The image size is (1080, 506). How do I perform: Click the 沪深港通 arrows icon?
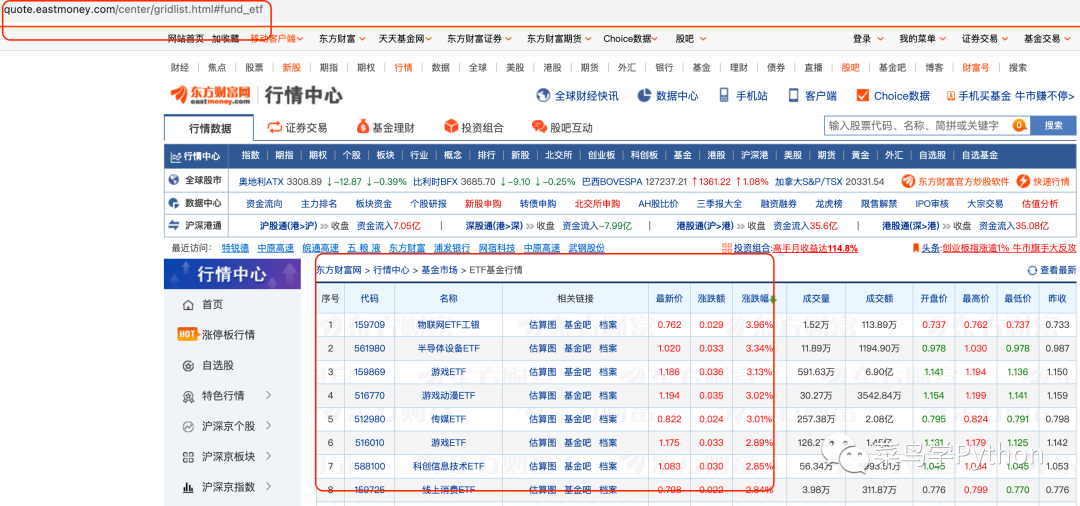click(x=175, y=225)
